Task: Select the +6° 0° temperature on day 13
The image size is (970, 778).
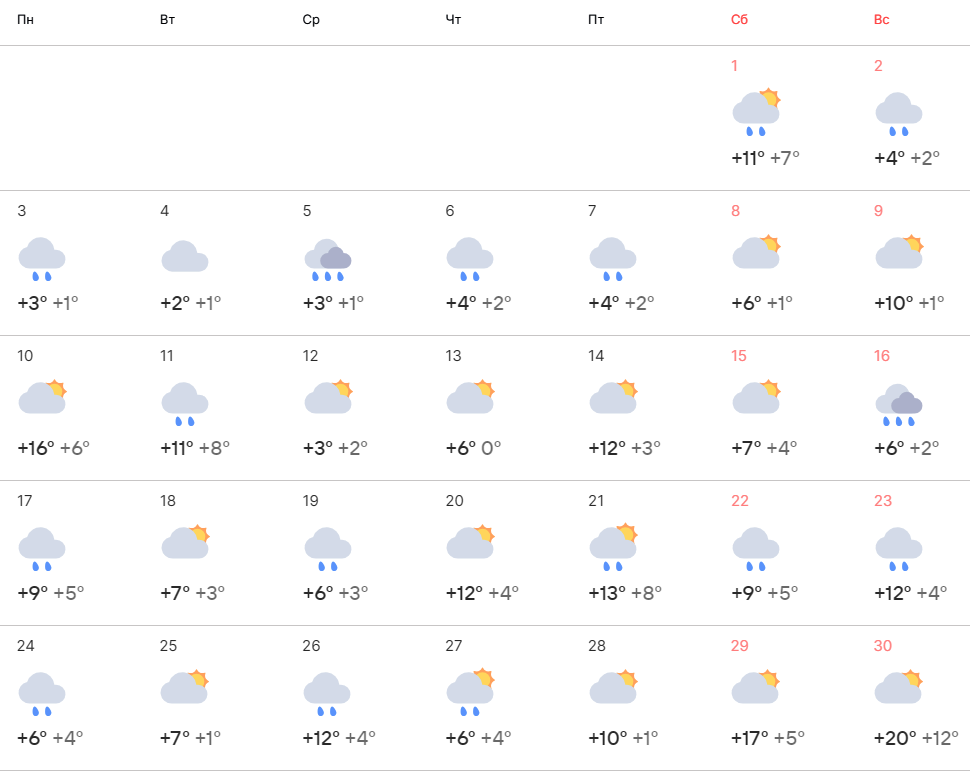Action: click(x=475, y=448)
